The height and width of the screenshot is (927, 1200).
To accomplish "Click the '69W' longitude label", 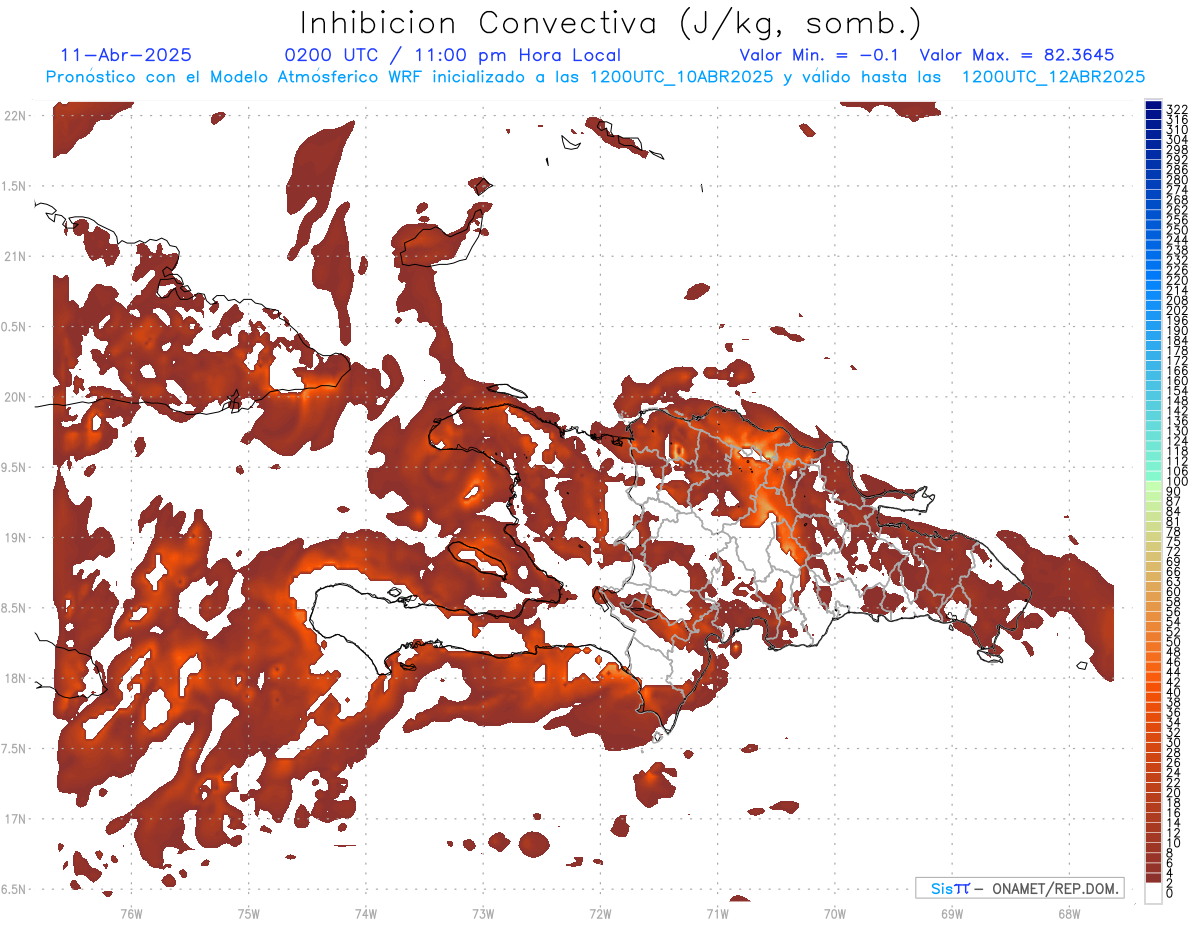I will point(952,913).
